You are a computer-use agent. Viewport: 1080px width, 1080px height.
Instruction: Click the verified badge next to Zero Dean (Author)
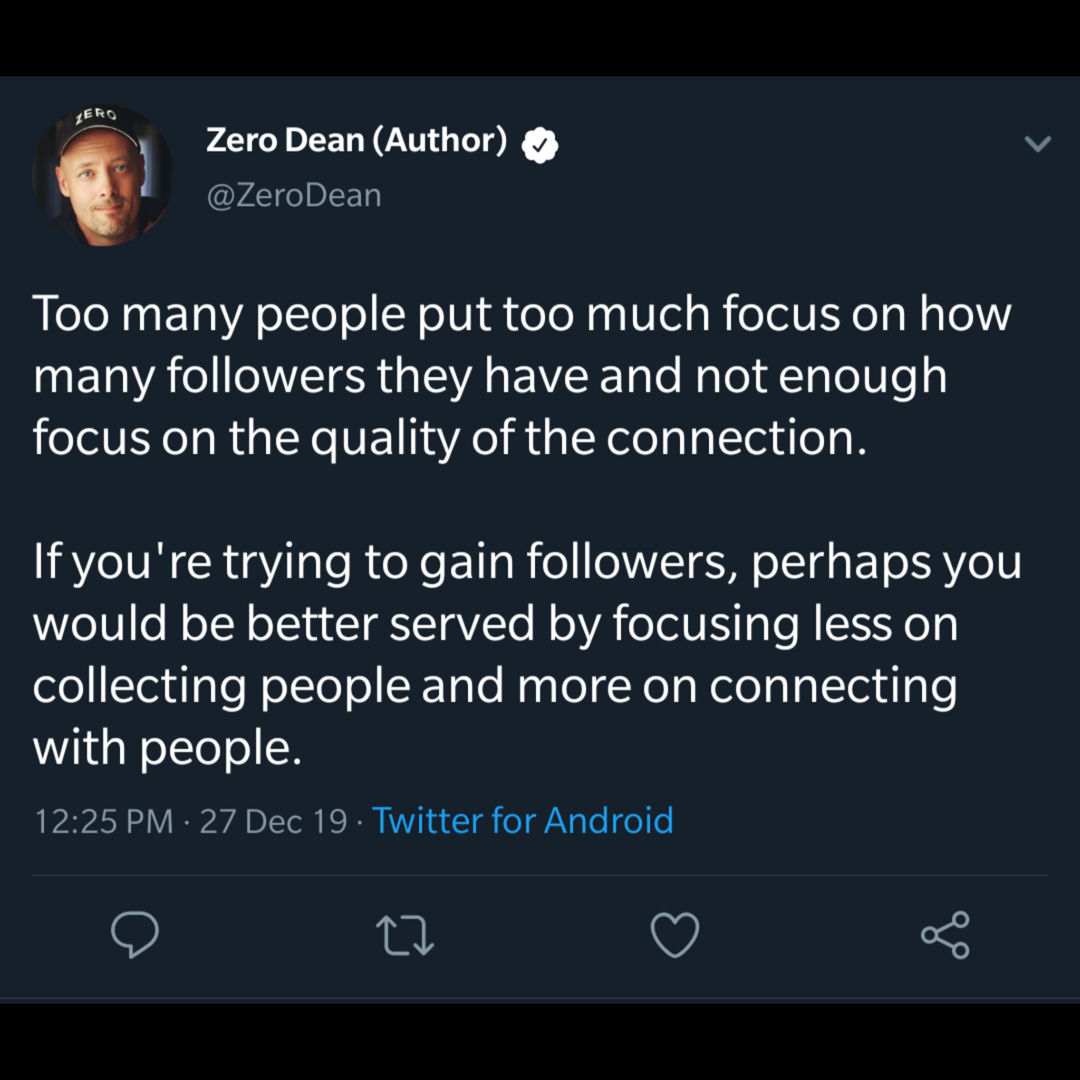coord(539,145)
